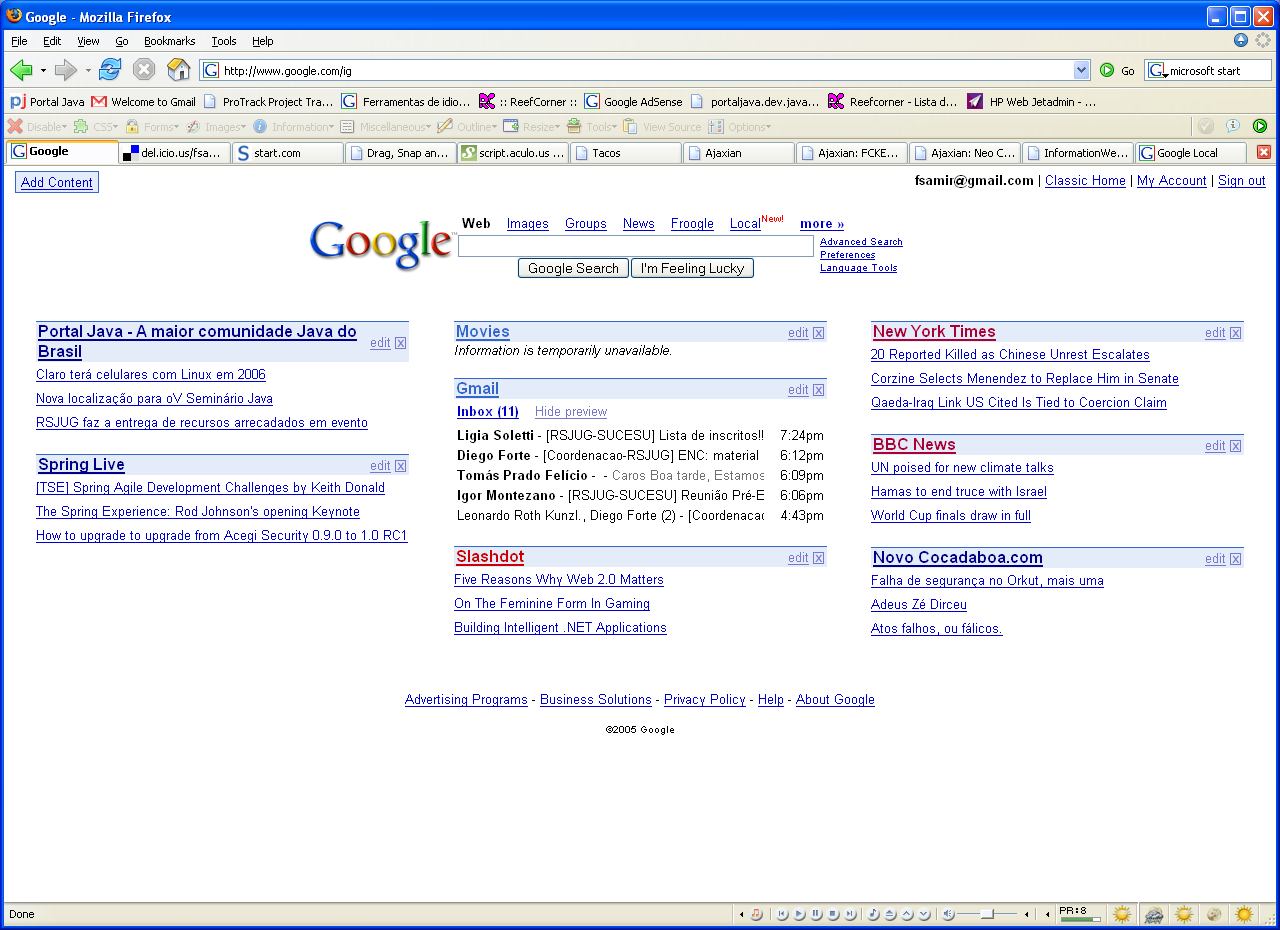The width and height of the screenshot is (1280, 930).
Task: Expand the URL bar history dropdown
Action: click(1081, 70)
